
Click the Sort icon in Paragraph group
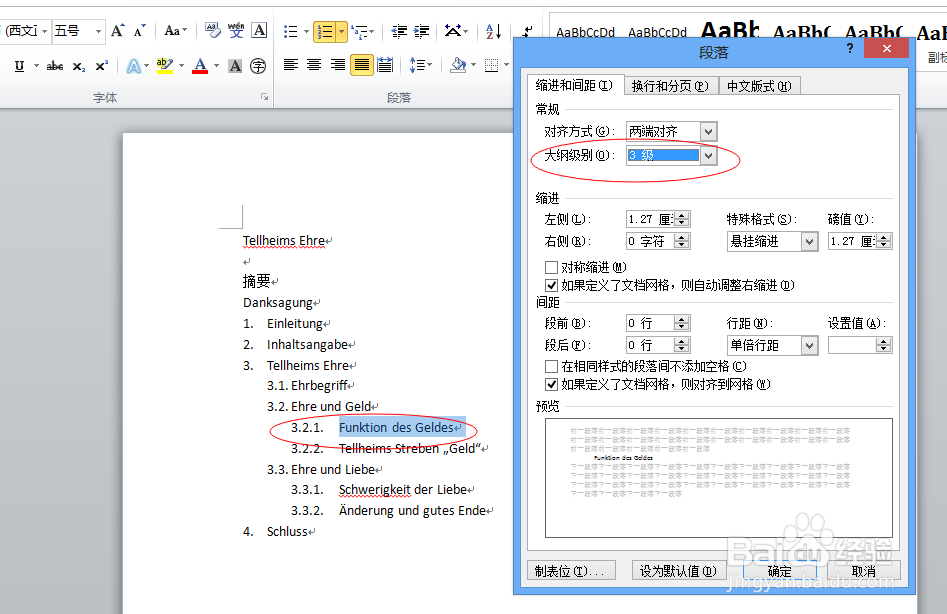point(493,32)
